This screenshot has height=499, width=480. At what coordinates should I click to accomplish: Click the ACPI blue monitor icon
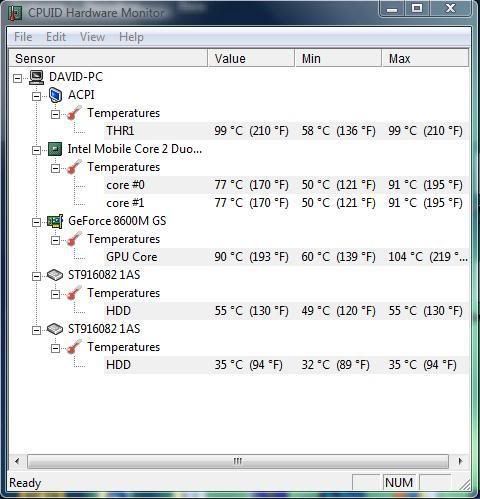[55, 95]
